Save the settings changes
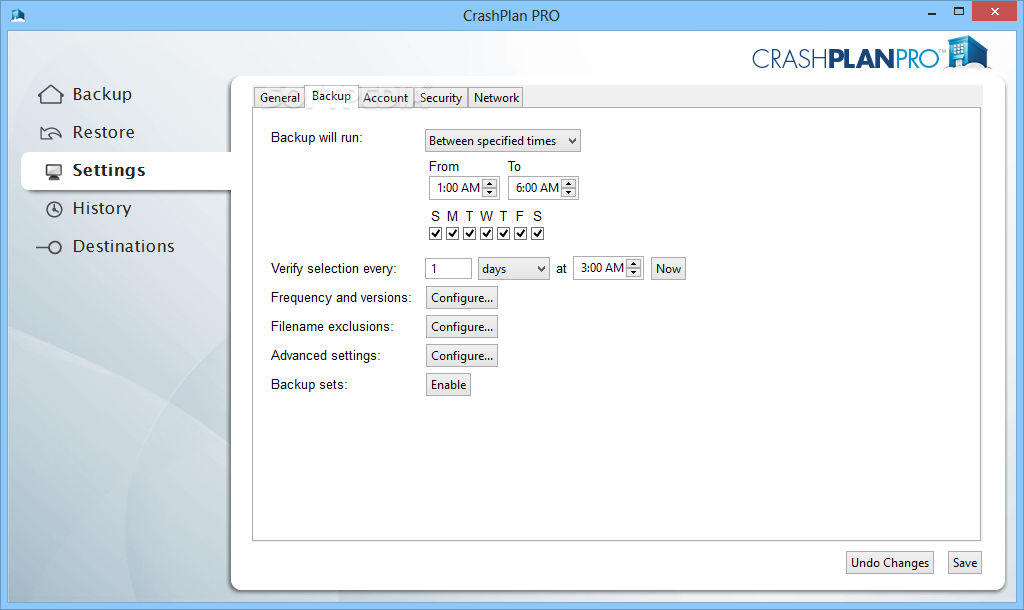 965,562
